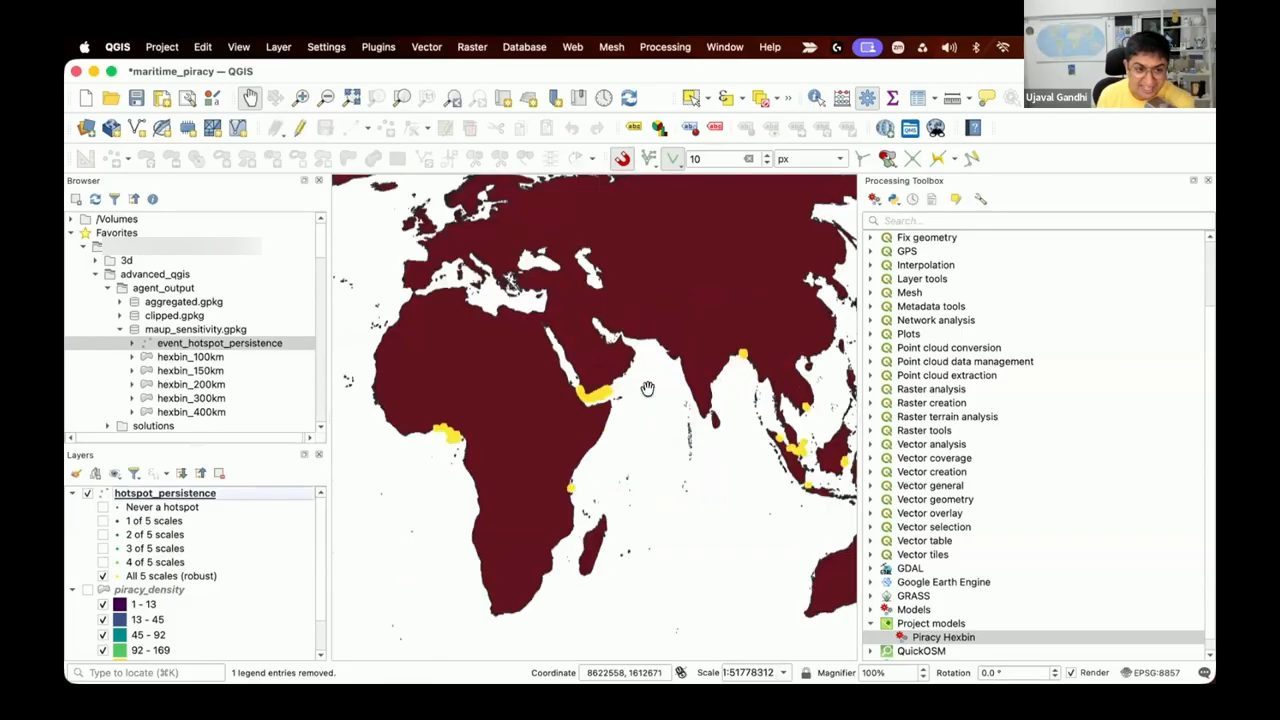The height and width of the screenshot is (720, 1280).
Task: Click the '1 - 13' dark purple swatch
Action: point(120,605)
